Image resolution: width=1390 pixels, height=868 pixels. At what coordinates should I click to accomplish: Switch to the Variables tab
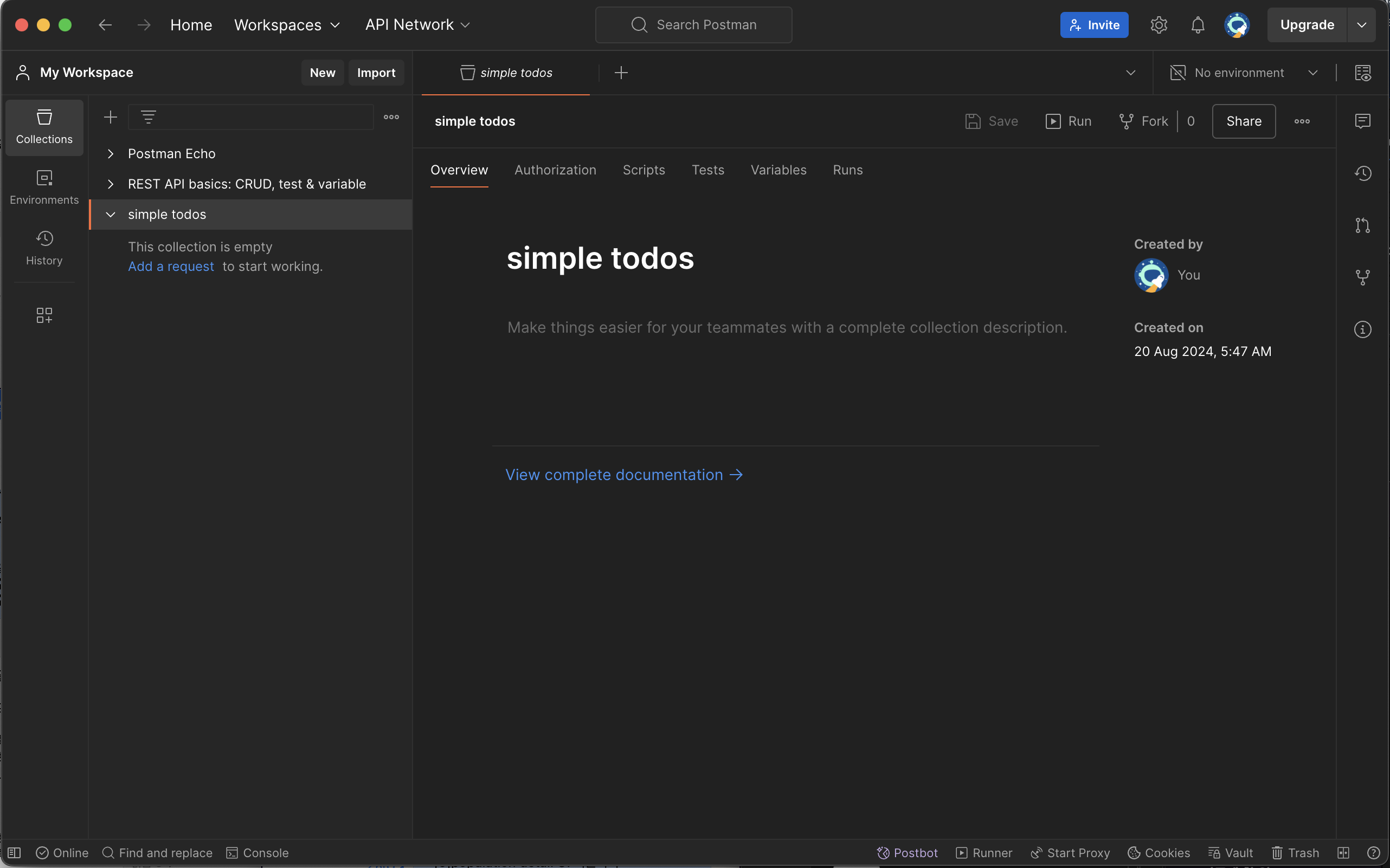point(778,170)
